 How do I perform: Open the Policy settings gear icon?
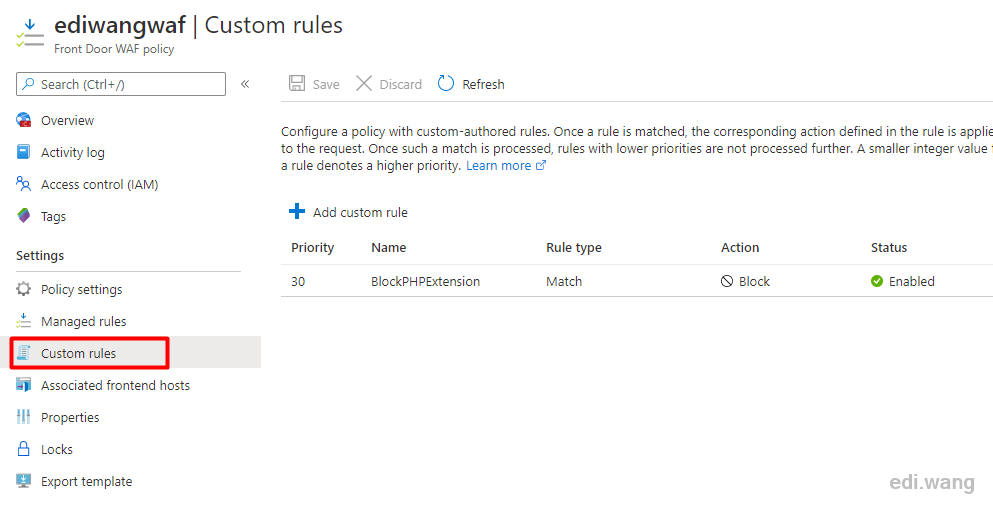click(23, 289)
